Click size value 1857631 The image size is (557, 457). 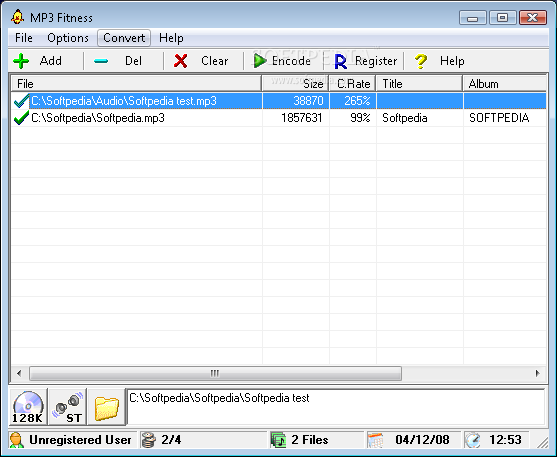pyautogui.click(x=302, y=118)
